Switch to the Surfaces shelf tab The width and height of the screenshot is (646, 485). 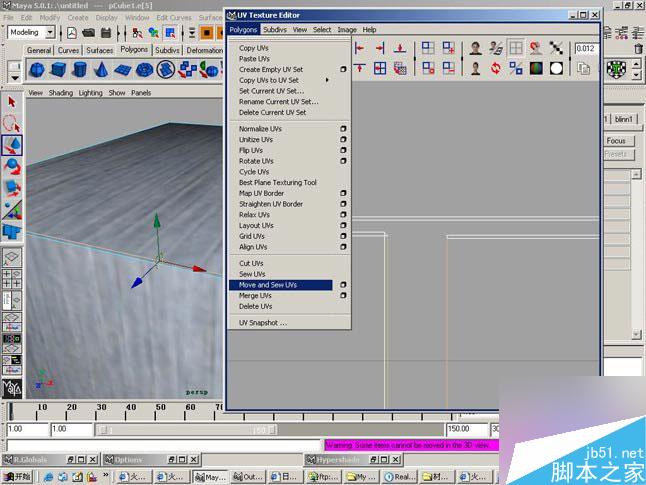(99, 50)
